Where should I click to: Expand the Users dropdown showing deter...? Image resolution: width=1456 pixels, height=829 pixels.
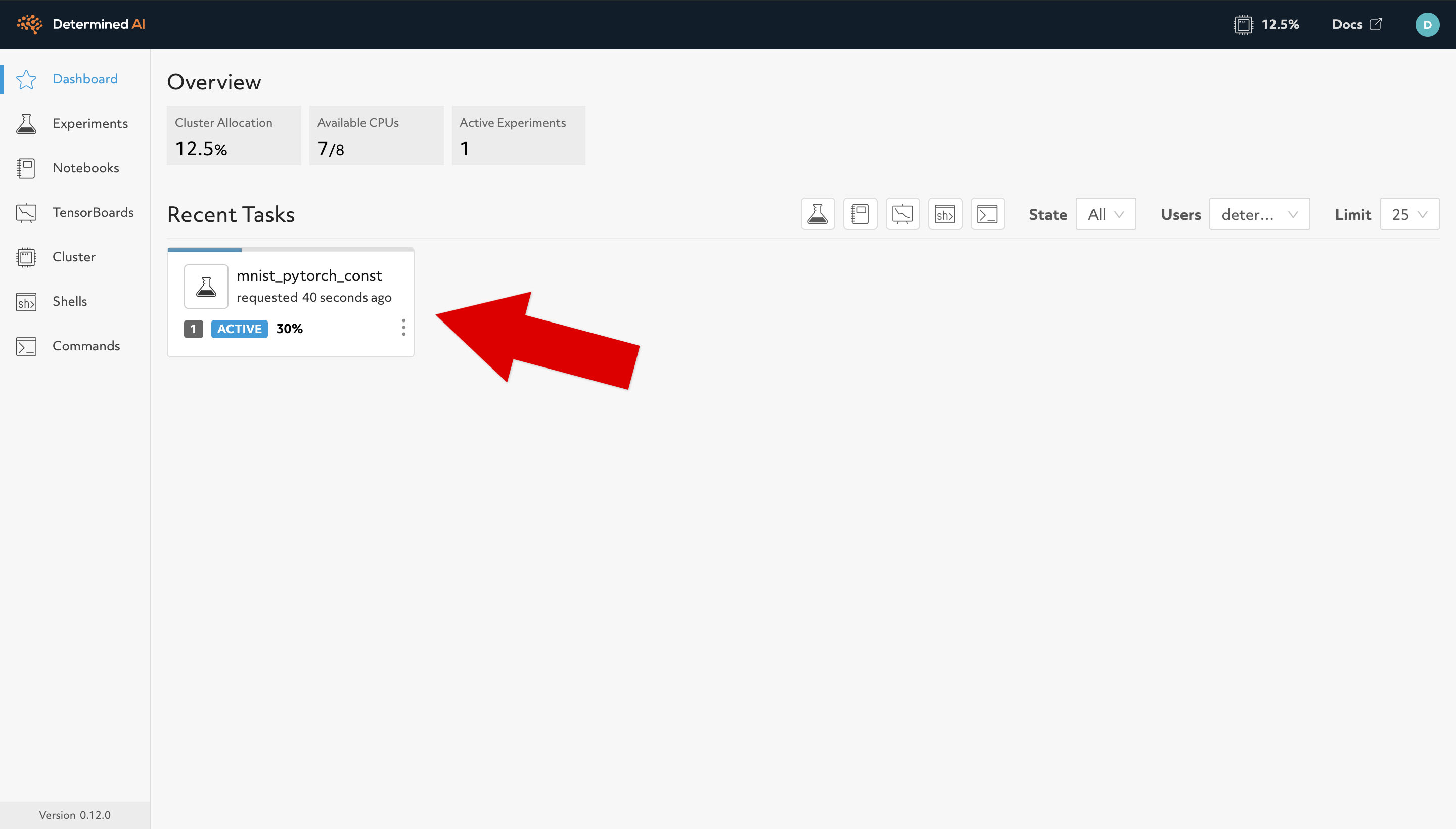pos(1259,214)
